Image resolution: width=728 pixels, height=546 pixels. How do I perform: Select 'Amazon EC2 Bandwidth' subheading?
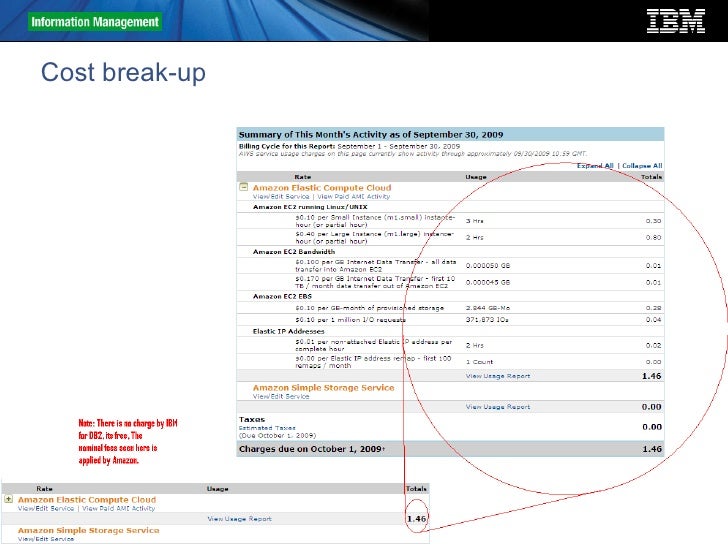tap(293, 252)
